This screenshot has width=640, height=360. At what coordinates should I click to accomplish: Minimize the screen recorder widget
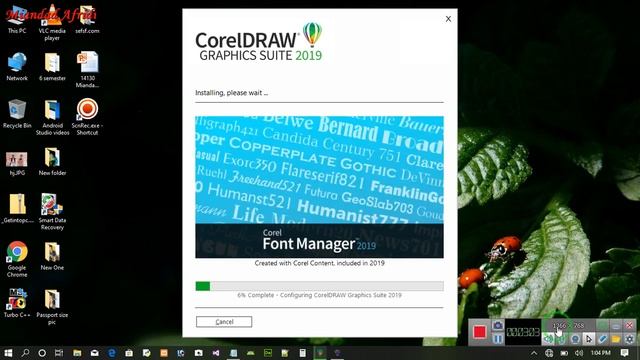click(x=616, y=325)
